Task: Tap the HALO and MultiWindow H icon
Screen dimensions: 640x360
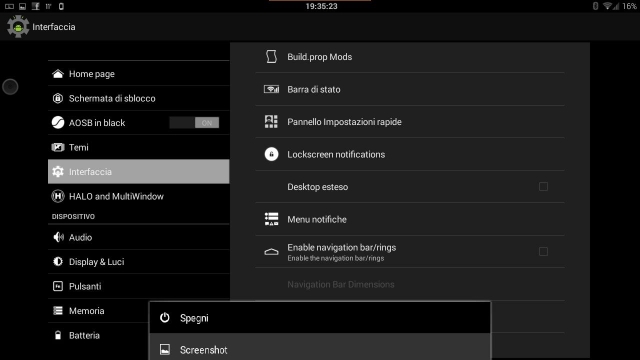Action: pyautogui.click(x=58, y=196)
